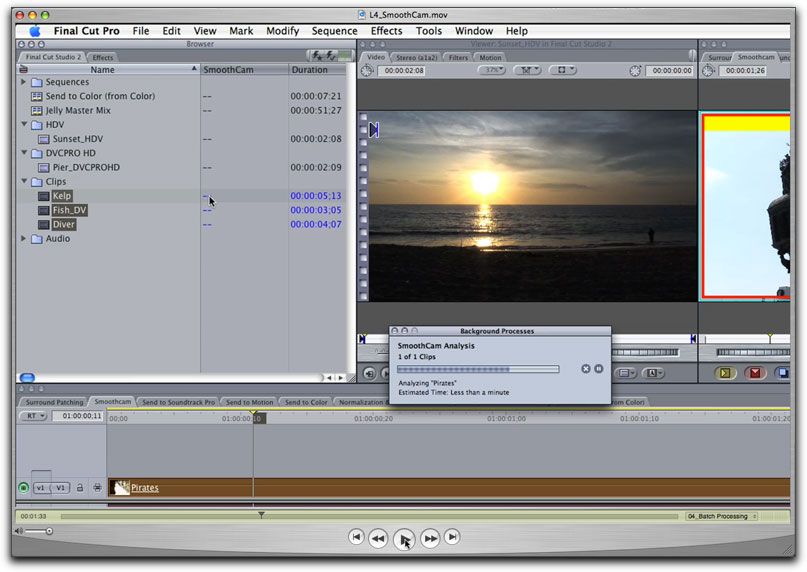Click the Browser horizontal scrollbar thumb
This screenshot has width=807, height=572.
click(27, 377)
